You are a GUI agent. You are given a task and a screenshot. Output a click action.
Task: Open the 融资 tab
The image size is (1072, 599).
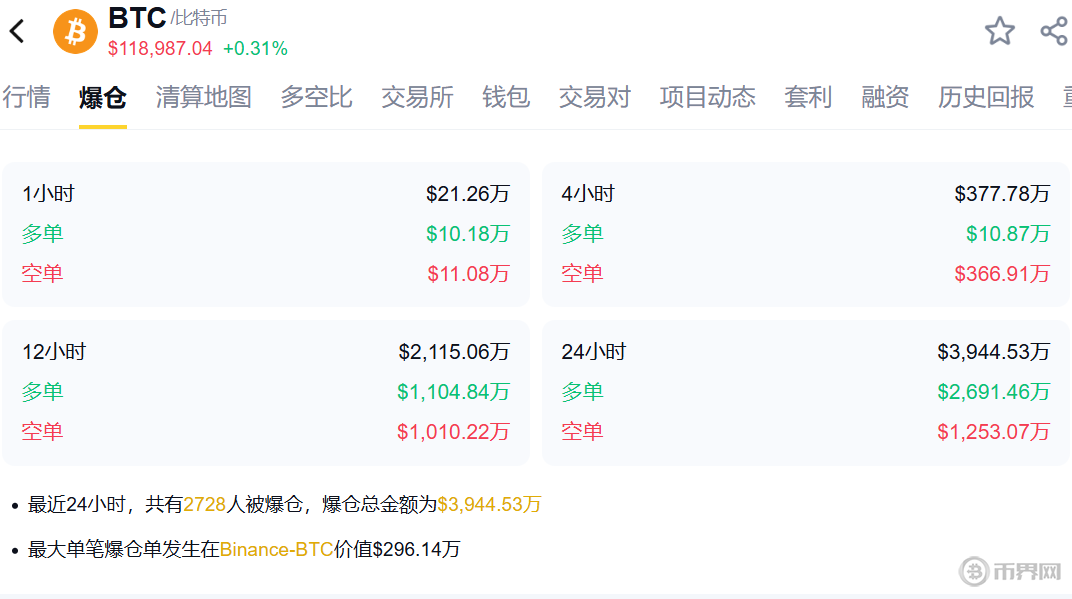(x=884, y=97)
